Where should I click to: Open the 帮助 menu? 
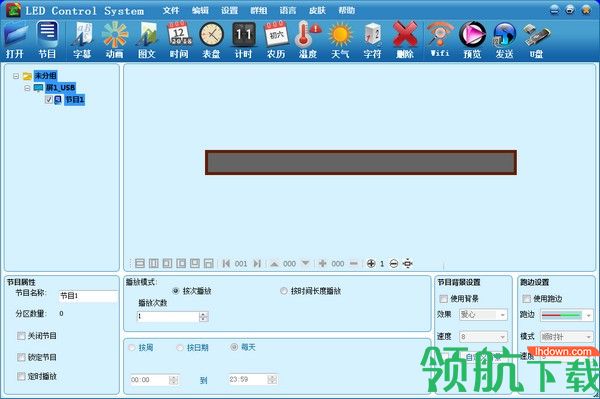[x=347, y=10]
